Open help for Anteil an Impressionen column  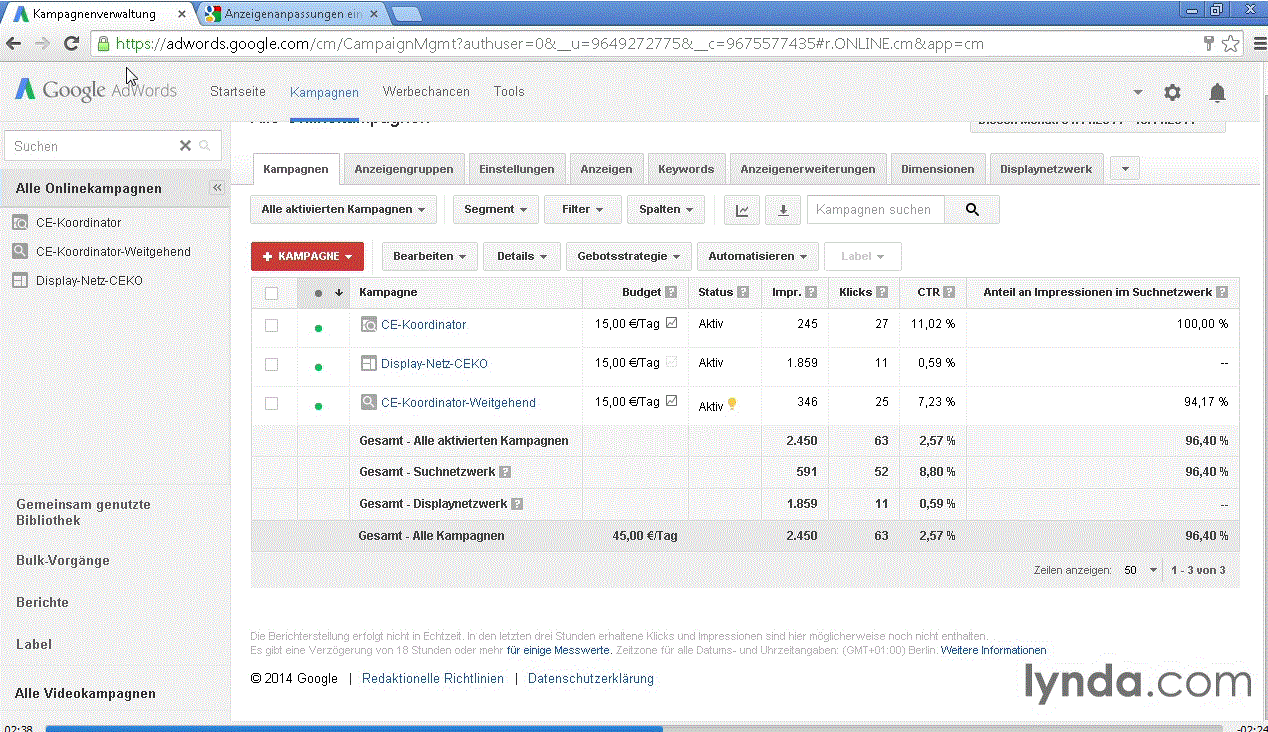1222,293
